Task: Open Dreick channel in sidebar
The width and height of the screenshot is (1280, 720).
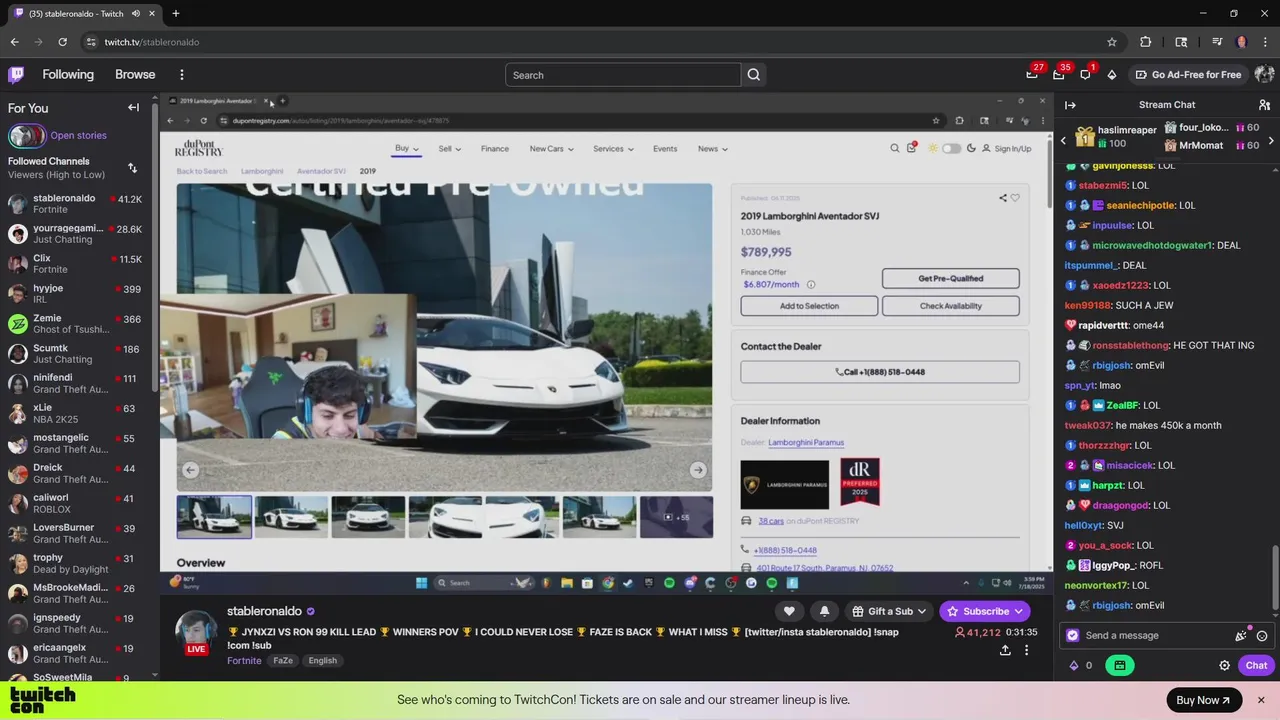Action: coord(76,474)
